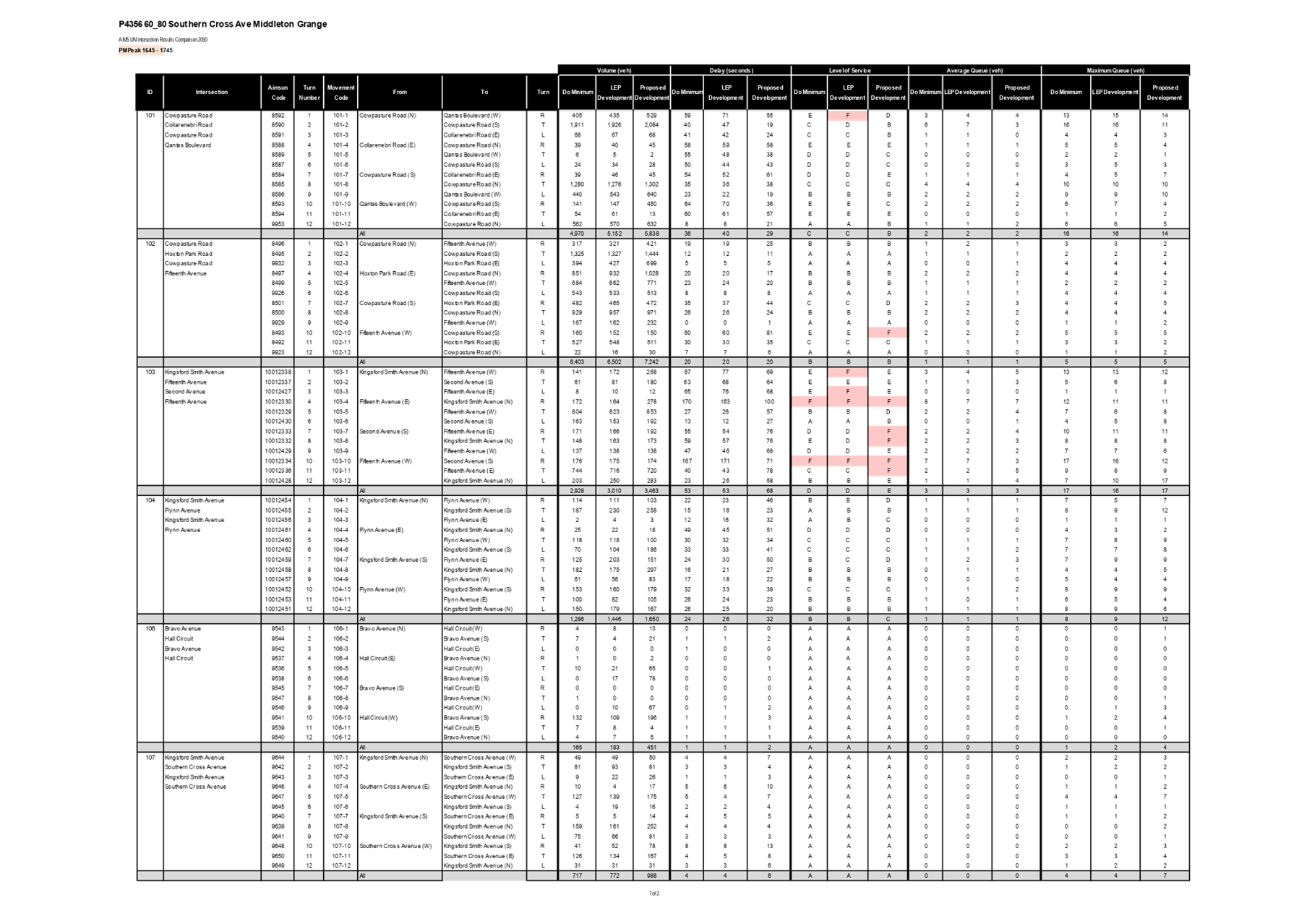Click the 'To' column header
Screen dimensions: 1307x924
484,92
